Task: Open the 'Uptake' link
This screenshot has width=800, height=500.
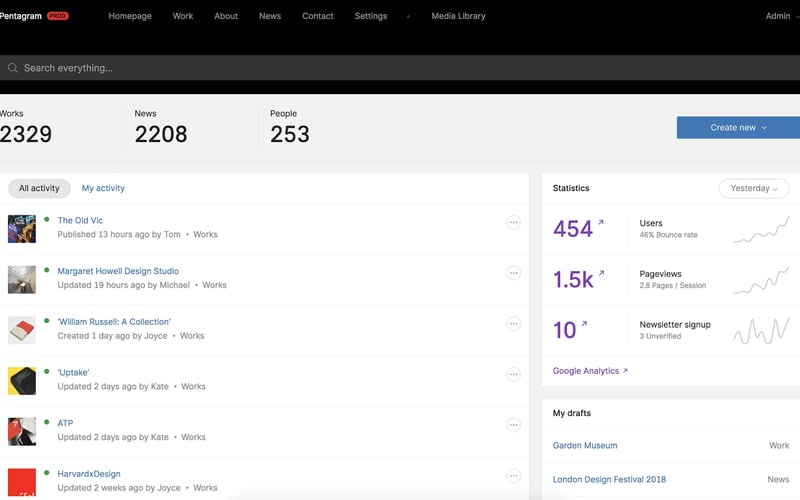Action: coord(73,372)
